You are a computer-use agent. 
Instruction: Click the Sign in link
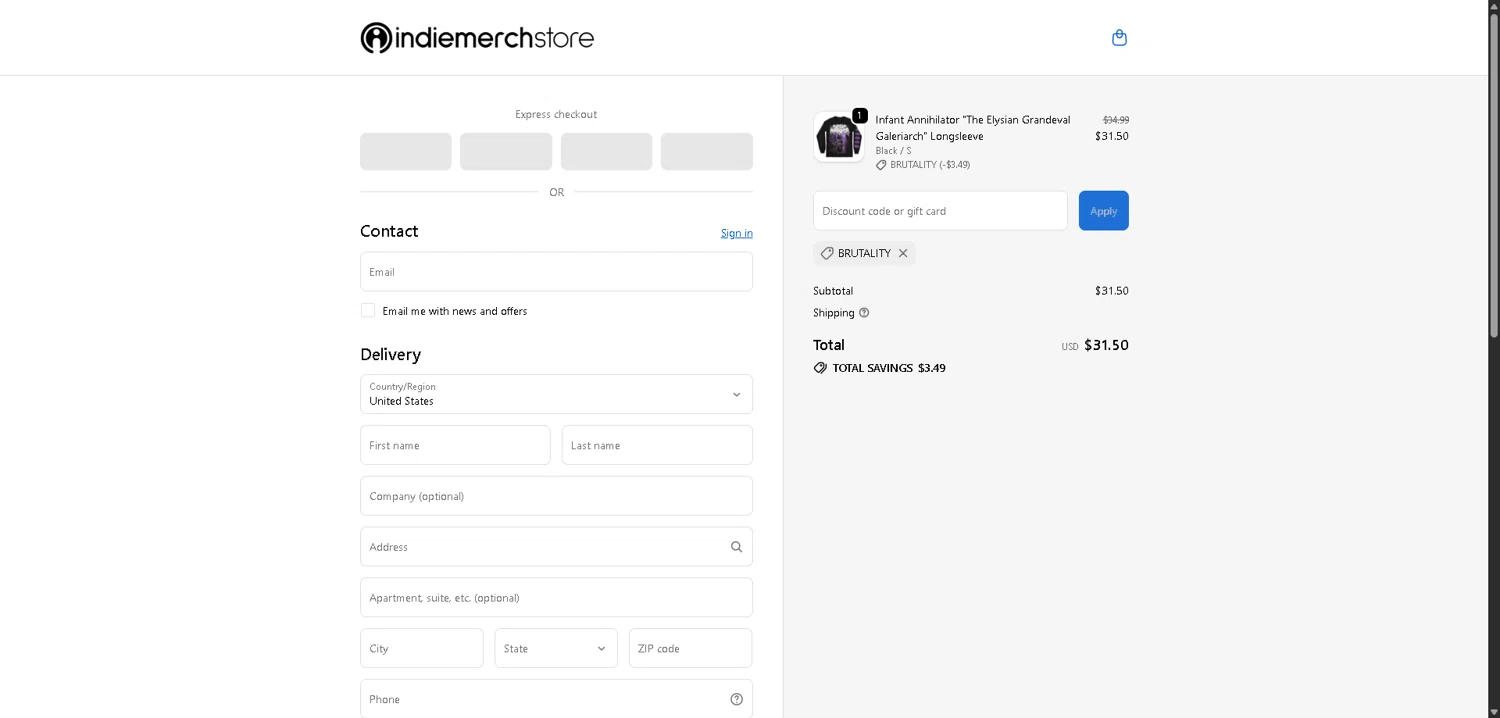[737, 233]
